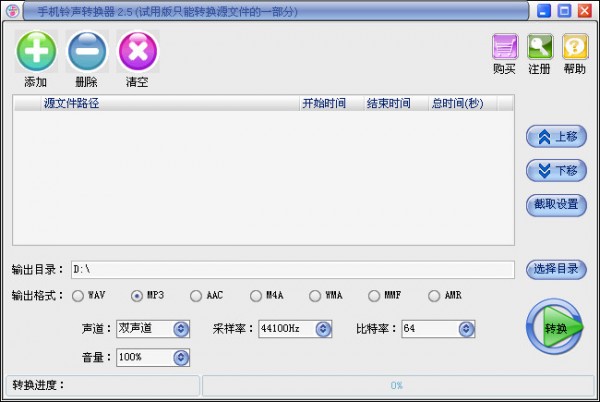Click the total time (总时间(秒)) column header
Viewport: 600px width, 402px height.
click(x=463, y=103)
